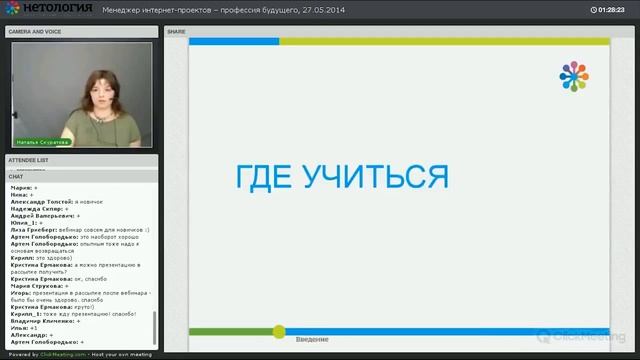This screenshot has width=640, height=360.
Task: Click the yellow progress marker on slide
Action: click(279, 332)
